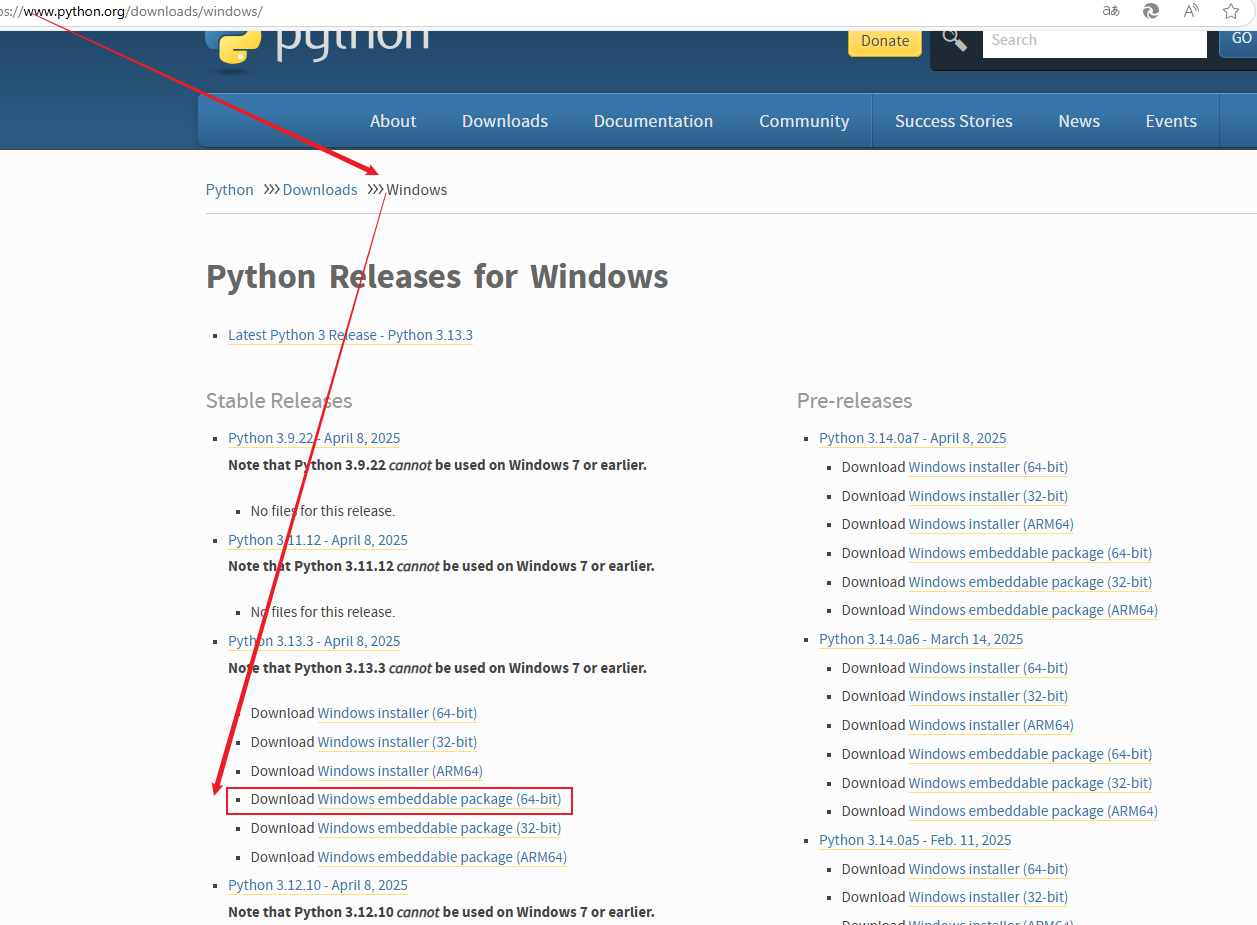Focus the Search input field
The width and height of the screenshot is (1257, 925).
pos(1095,41)
